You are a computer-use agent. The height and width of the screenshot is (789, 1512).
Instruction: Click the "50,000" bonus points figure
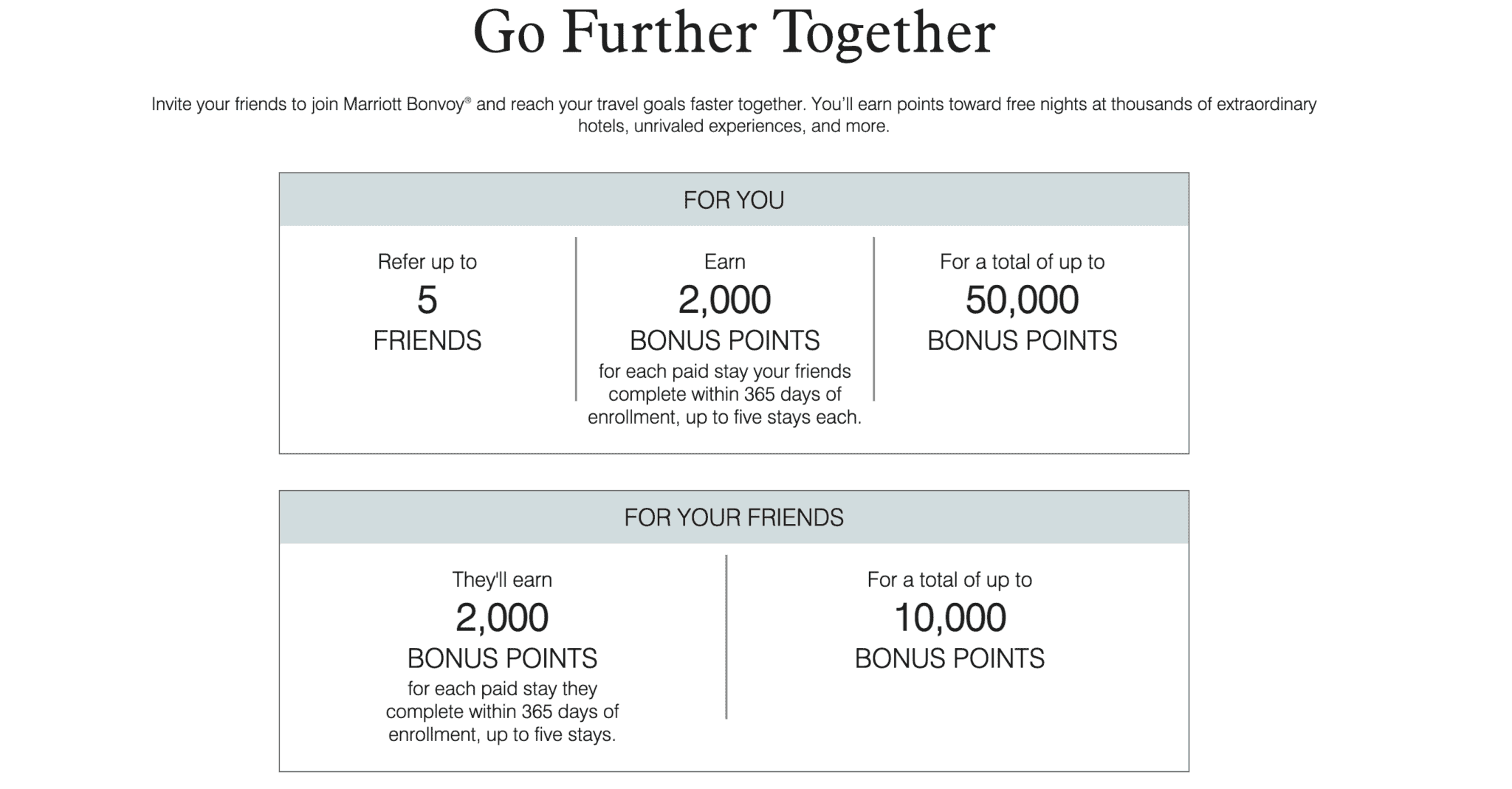(x=1022, y=300)
